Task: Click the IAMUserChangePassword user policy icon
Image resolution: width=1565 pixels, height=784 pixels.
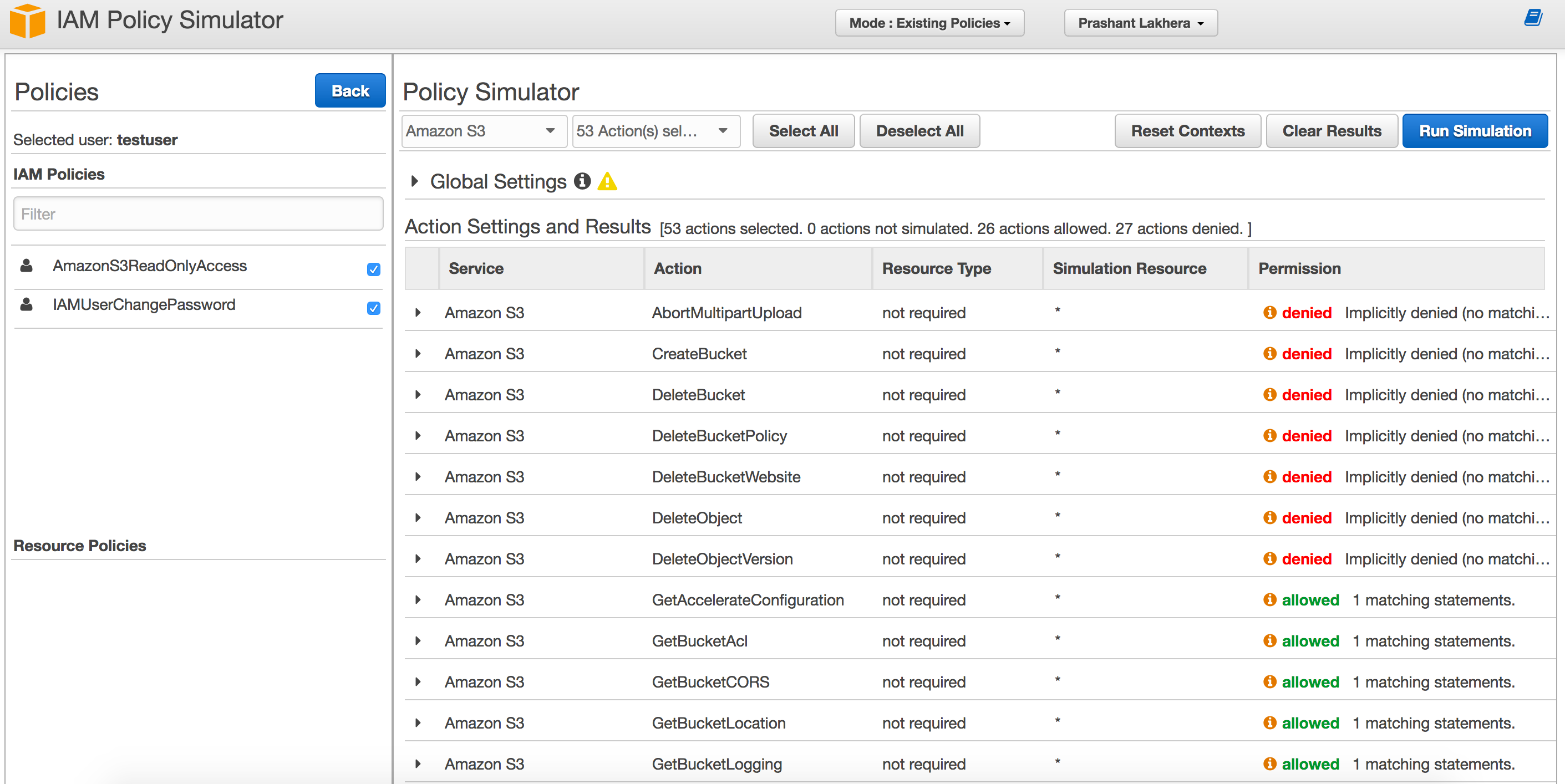Action: (x=26, y=304)
